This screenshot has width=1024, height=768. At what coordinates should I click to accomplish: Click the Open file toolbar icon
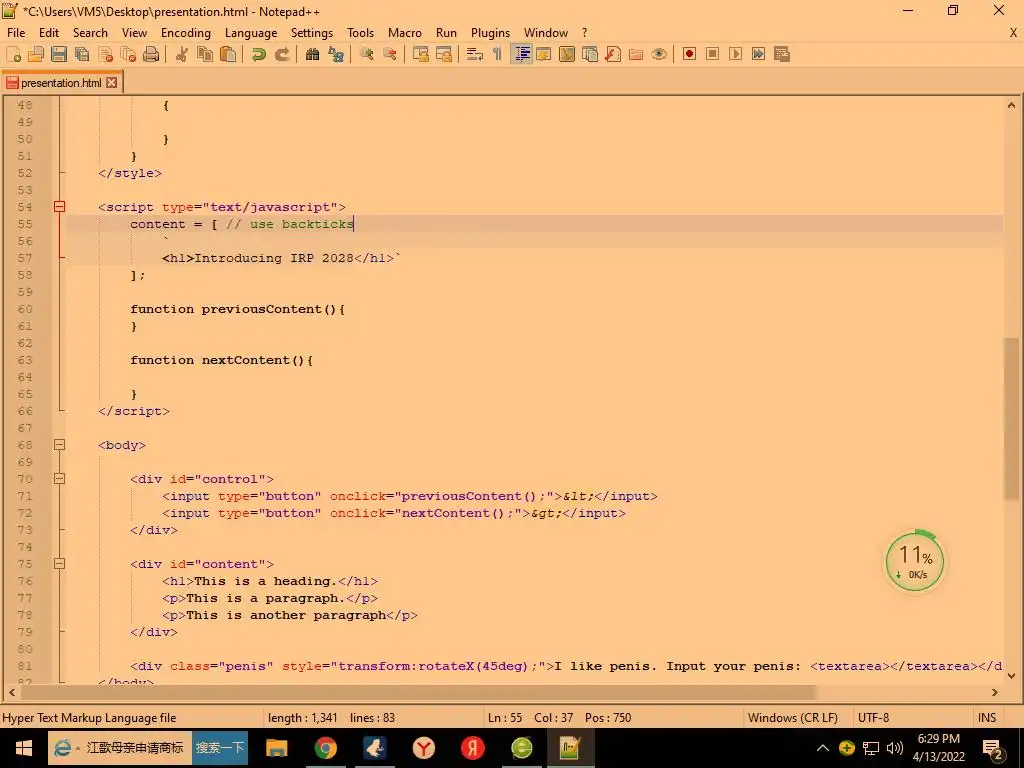(36, 54)
